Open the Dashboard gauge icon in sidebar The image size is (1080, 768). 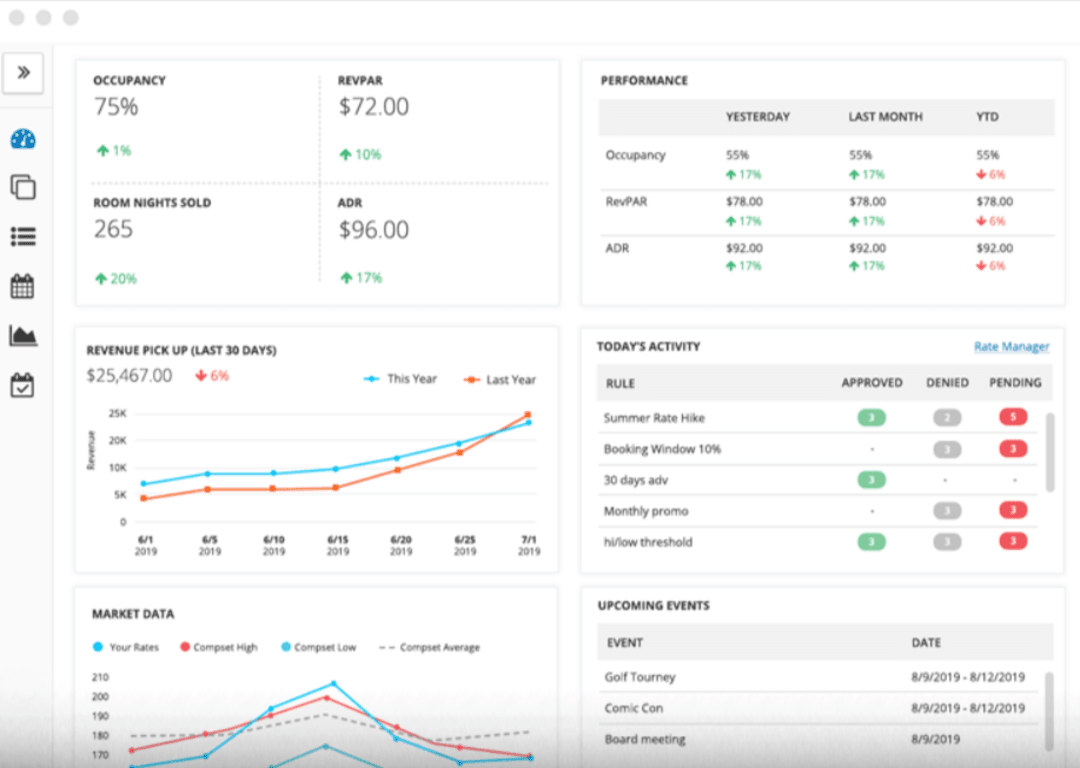click(22, 139)
